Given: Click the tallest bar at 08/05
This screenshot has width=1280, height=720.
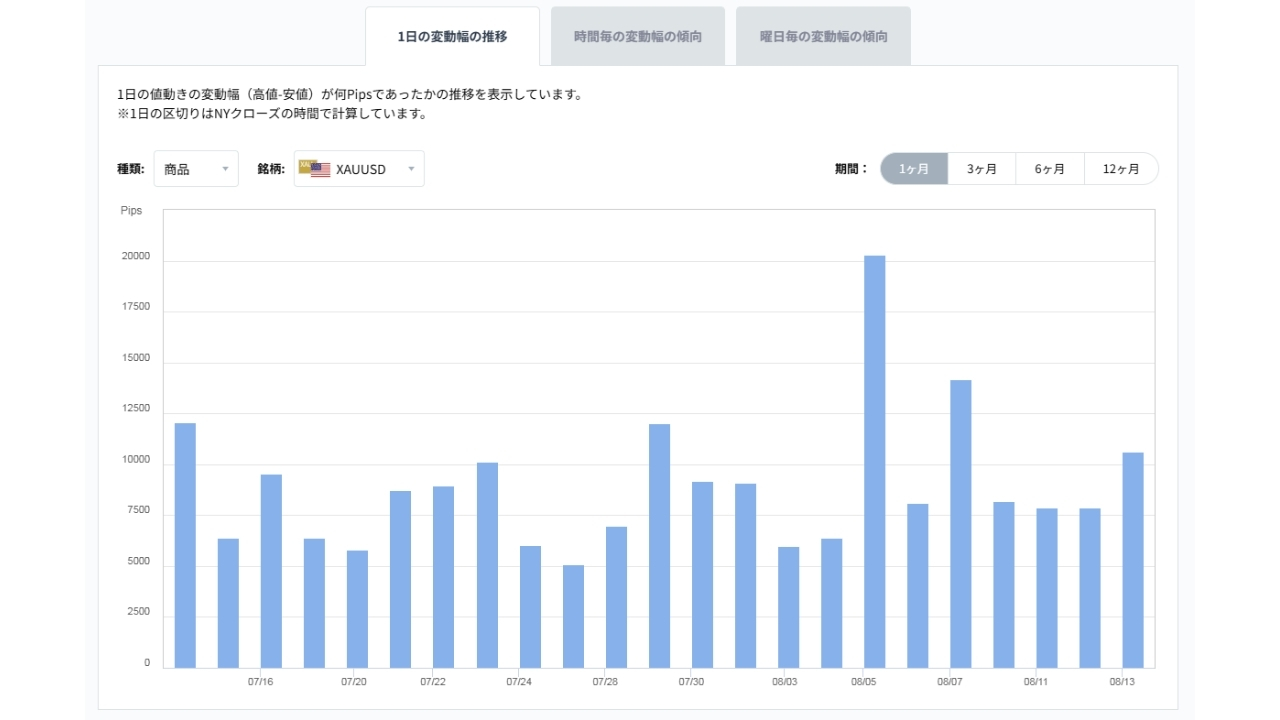Looking at the screenshot, I should click(x=875, y=462).
